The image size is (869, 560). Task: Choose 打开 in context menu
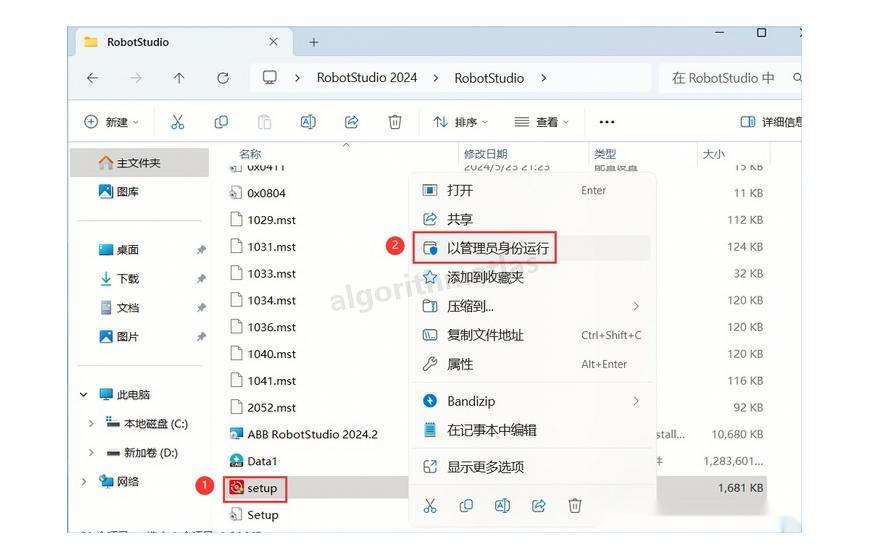532,190
